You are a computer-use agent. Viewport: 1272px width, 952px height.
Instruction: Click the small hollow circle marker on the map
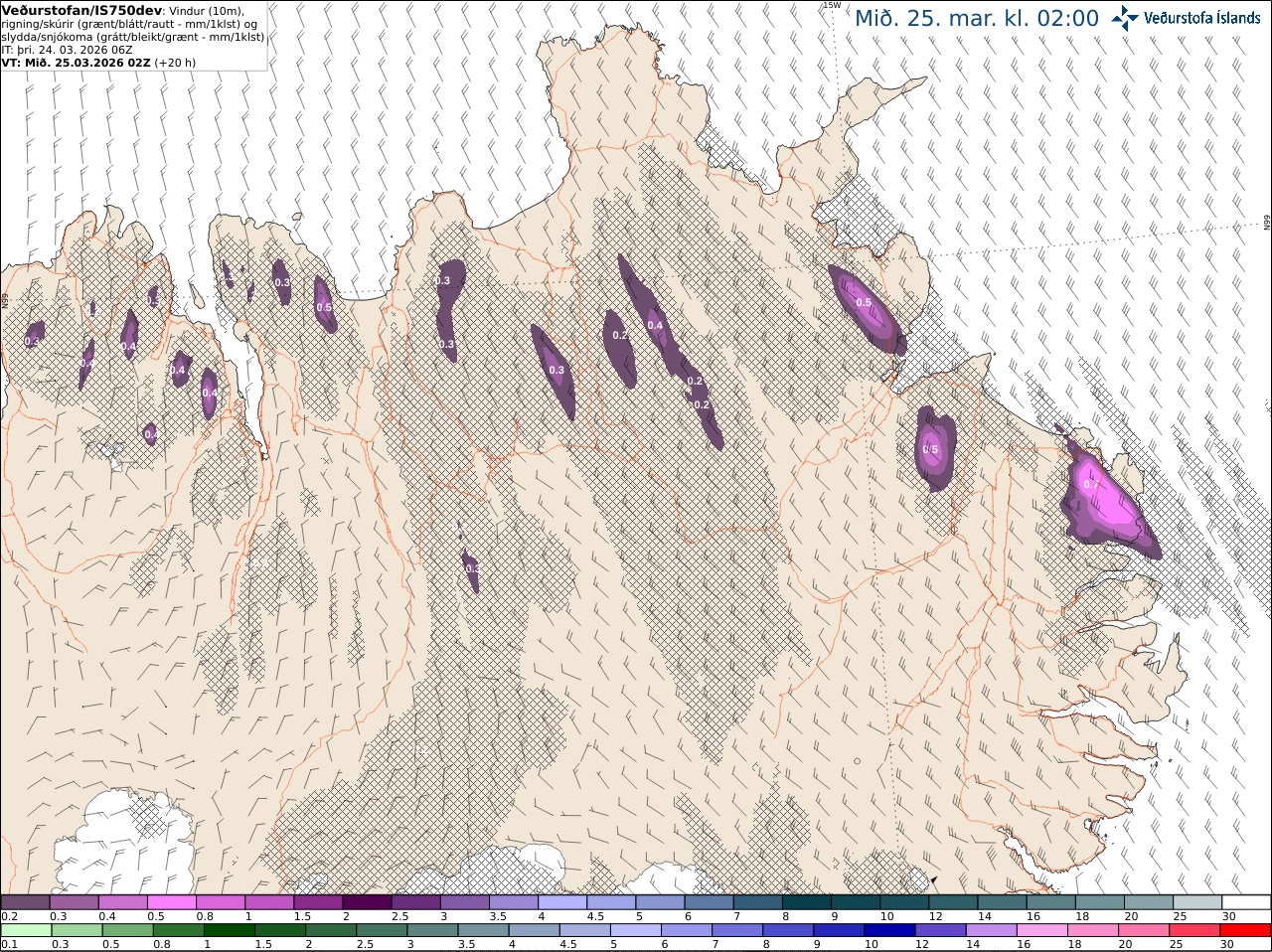[857, 762]
